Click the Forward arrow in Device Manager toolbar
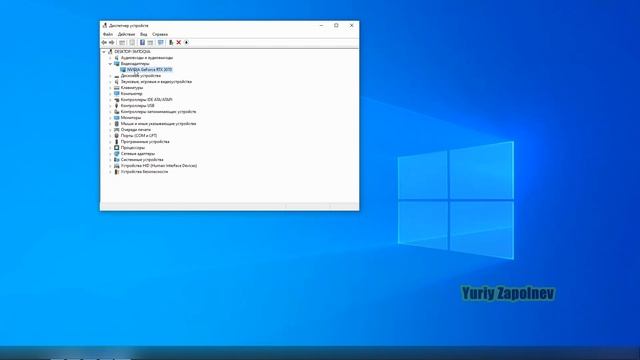Image resolution: width=640 pixels, height=360 pixels. [111, 42]
